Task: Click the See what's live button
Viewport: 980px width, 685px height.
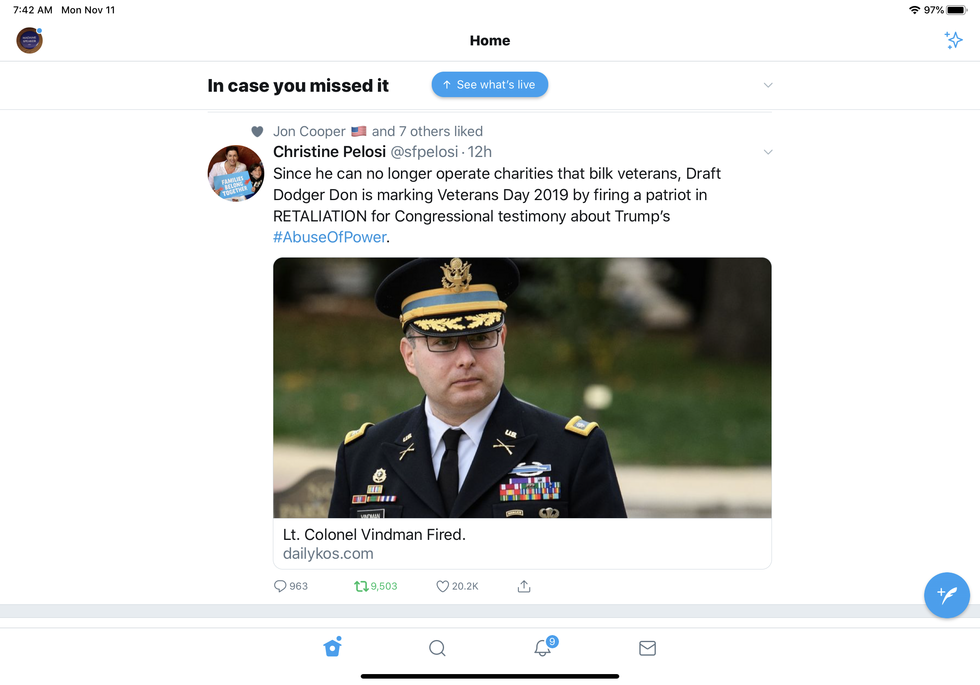Action: coord(490,85)
